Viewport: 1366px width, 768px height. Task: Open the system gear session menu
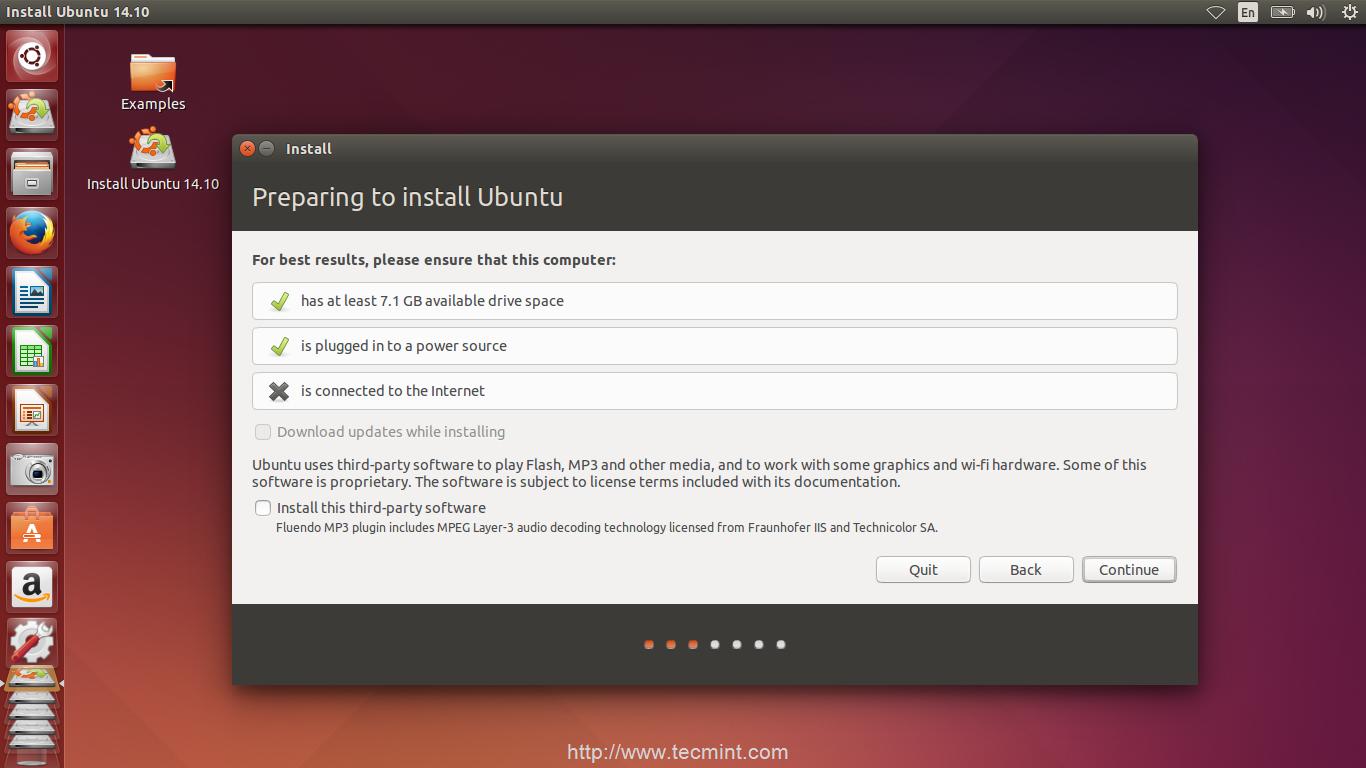point(1349,12)
